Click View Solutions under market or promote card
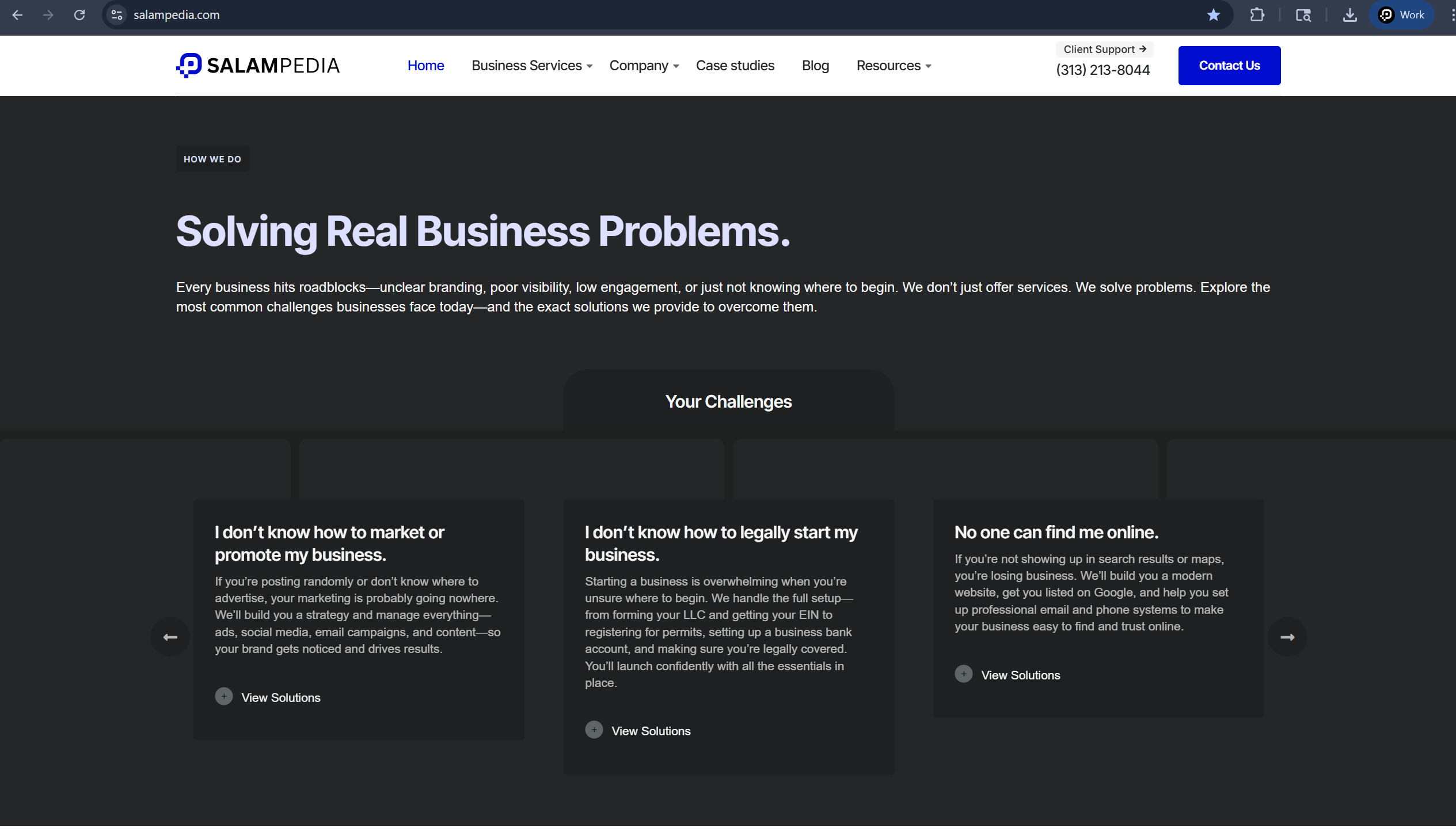This screenshot has height=836, width=1456. (x=280, y=698)
